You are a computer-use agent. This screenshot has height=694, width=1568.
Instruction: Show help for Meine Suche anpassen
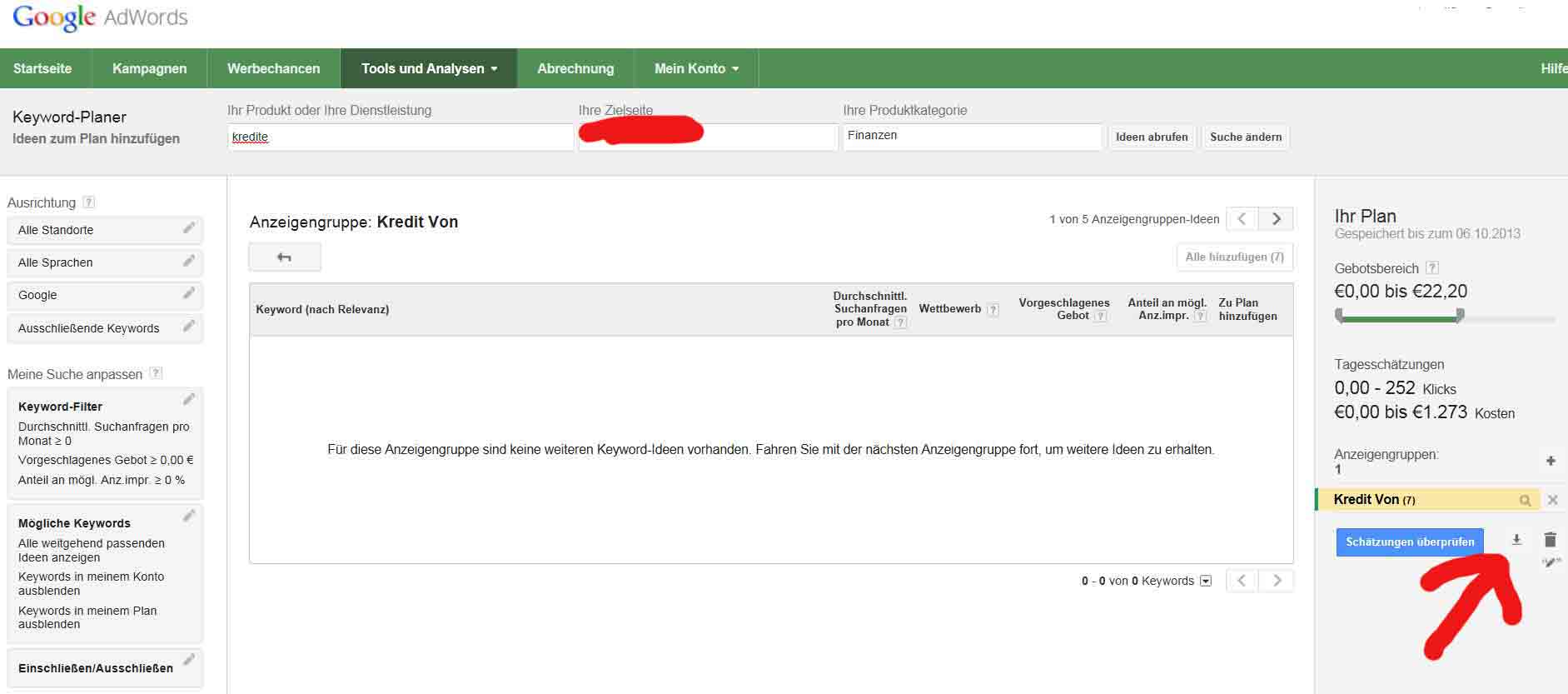156,373
